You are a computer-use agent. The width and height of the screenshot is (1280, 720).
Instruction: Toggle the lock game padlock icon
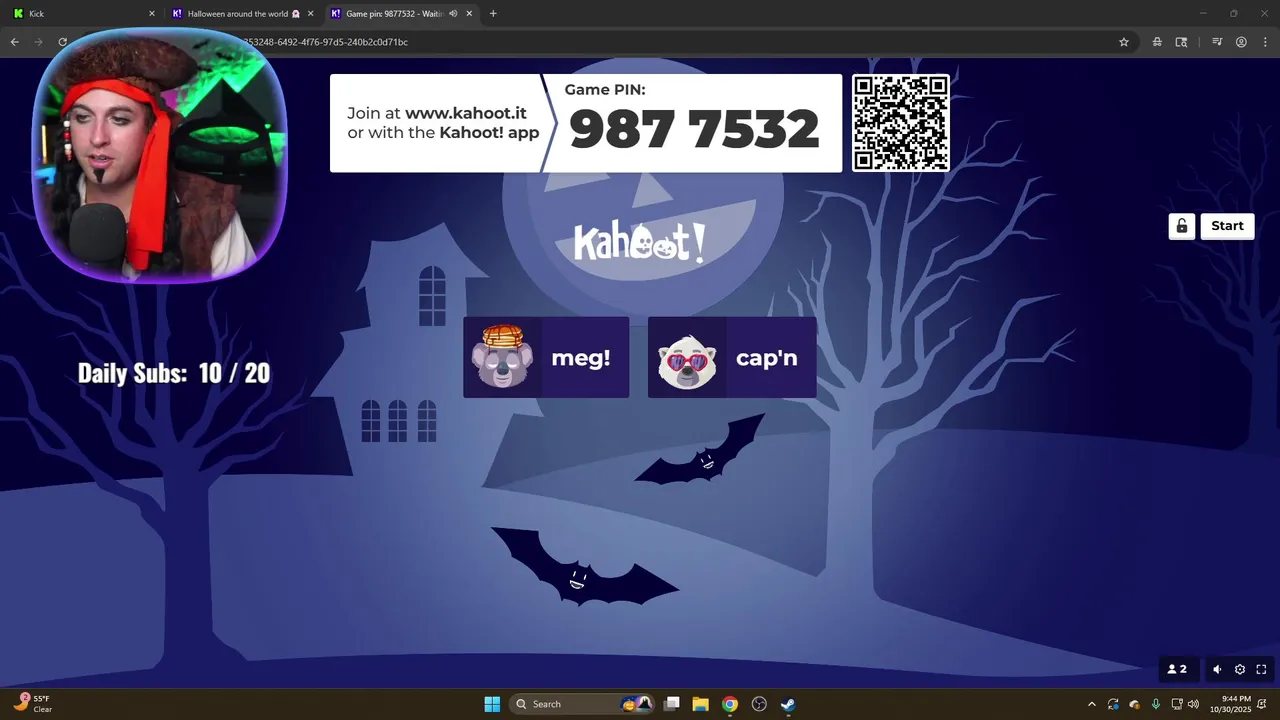pyautogui.click(x=1182, y=226)
